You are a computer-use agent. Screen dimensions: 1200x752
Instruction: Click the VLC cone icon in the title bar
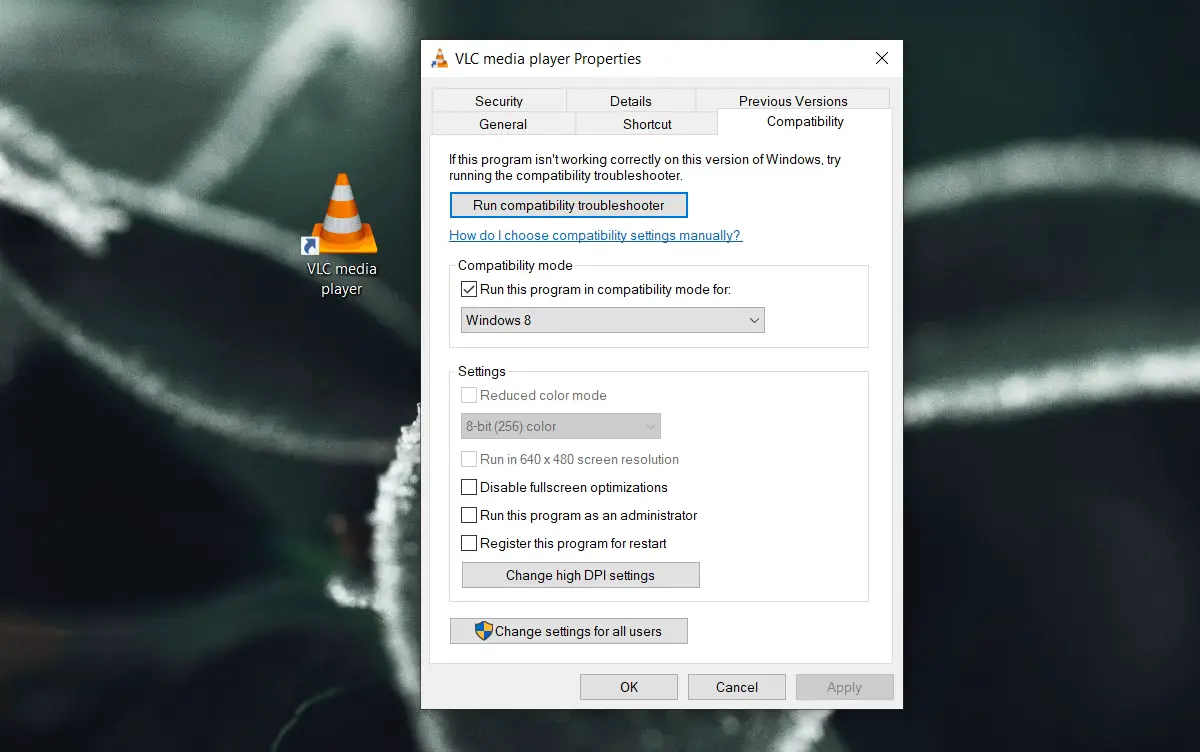439,58
